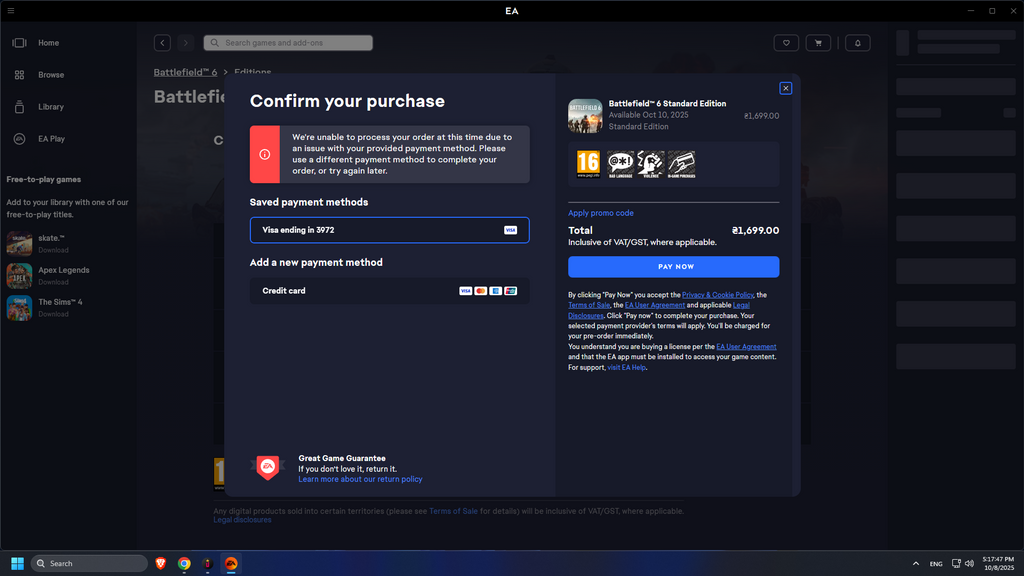Open EA User Agreement link in license sentence
Viewport: 1024px width, 576px height.
point(746,347)
